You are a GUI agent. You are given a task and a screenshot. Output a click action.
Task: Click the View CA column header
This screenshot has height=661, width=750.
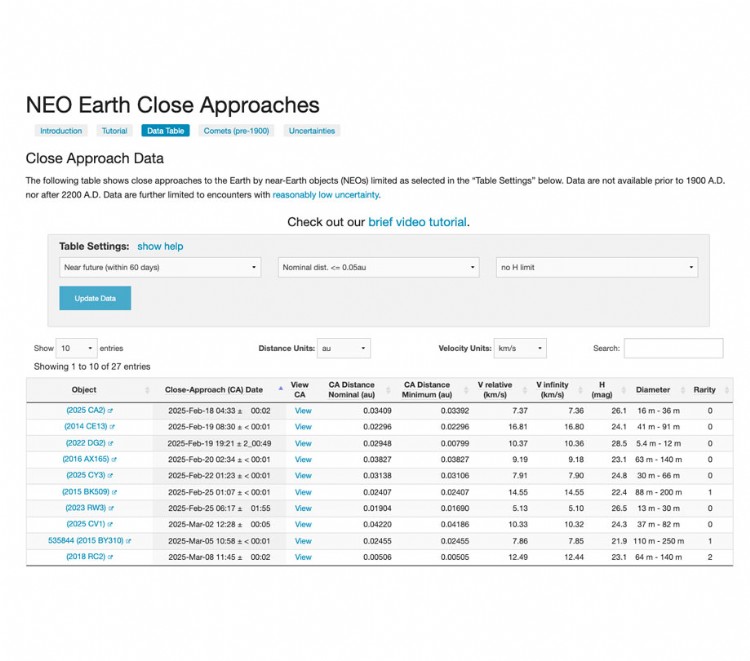tap(300, 390)
